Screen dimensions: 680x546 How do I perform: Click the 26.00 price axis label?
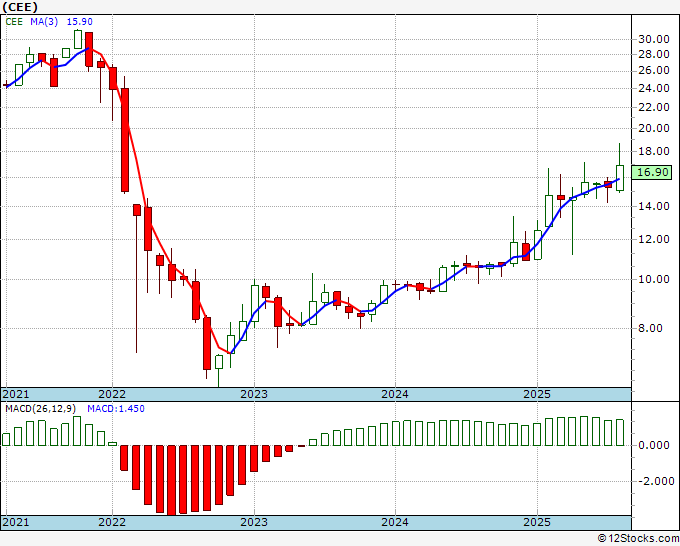pos(654,70)
